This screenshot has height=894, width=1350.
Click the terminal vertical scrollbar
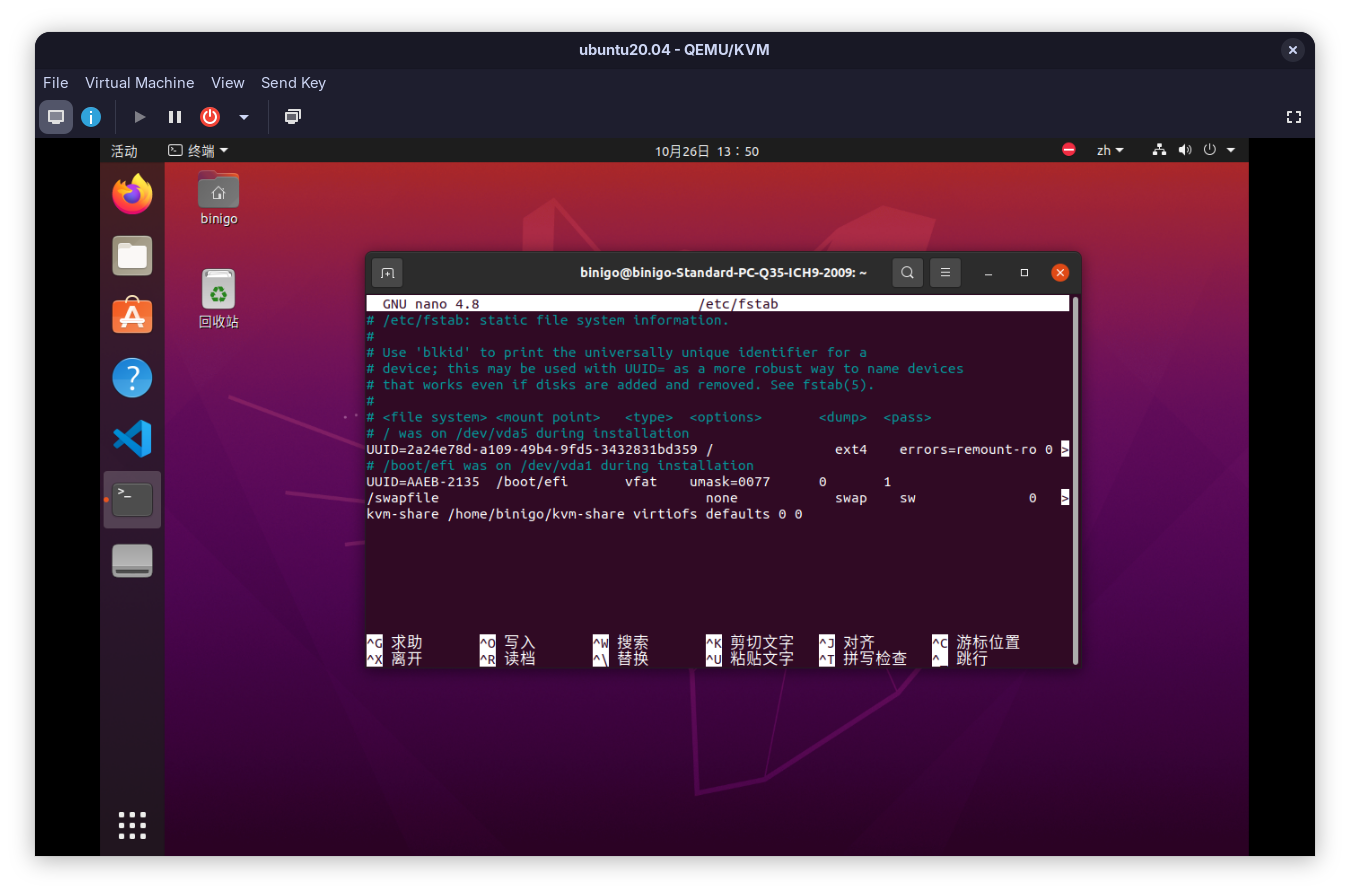click(x=1075, y=480)
